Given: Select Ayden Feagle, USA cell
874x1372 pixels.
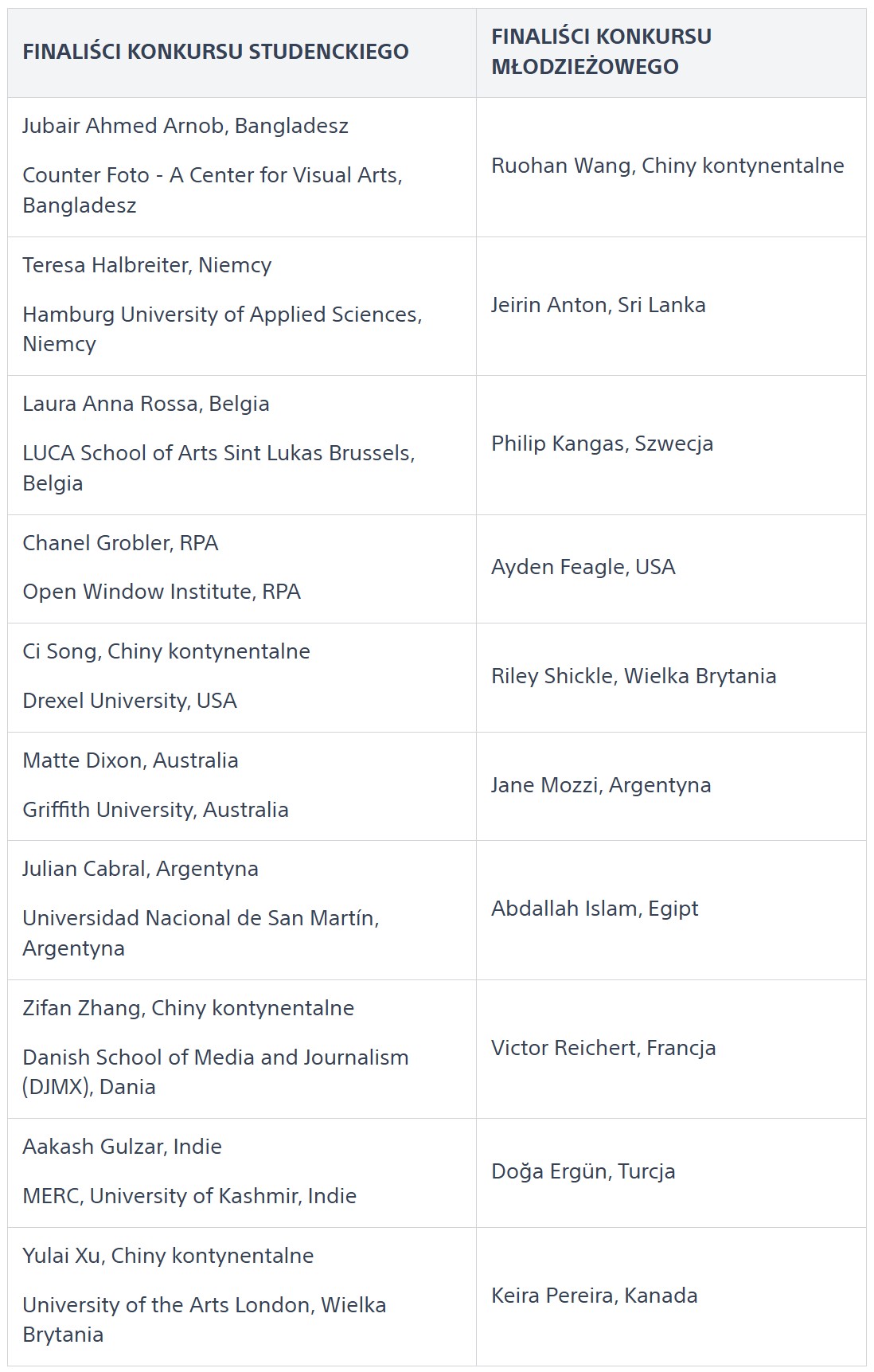Looking at the screenshot, I should (x=583, y=567).
